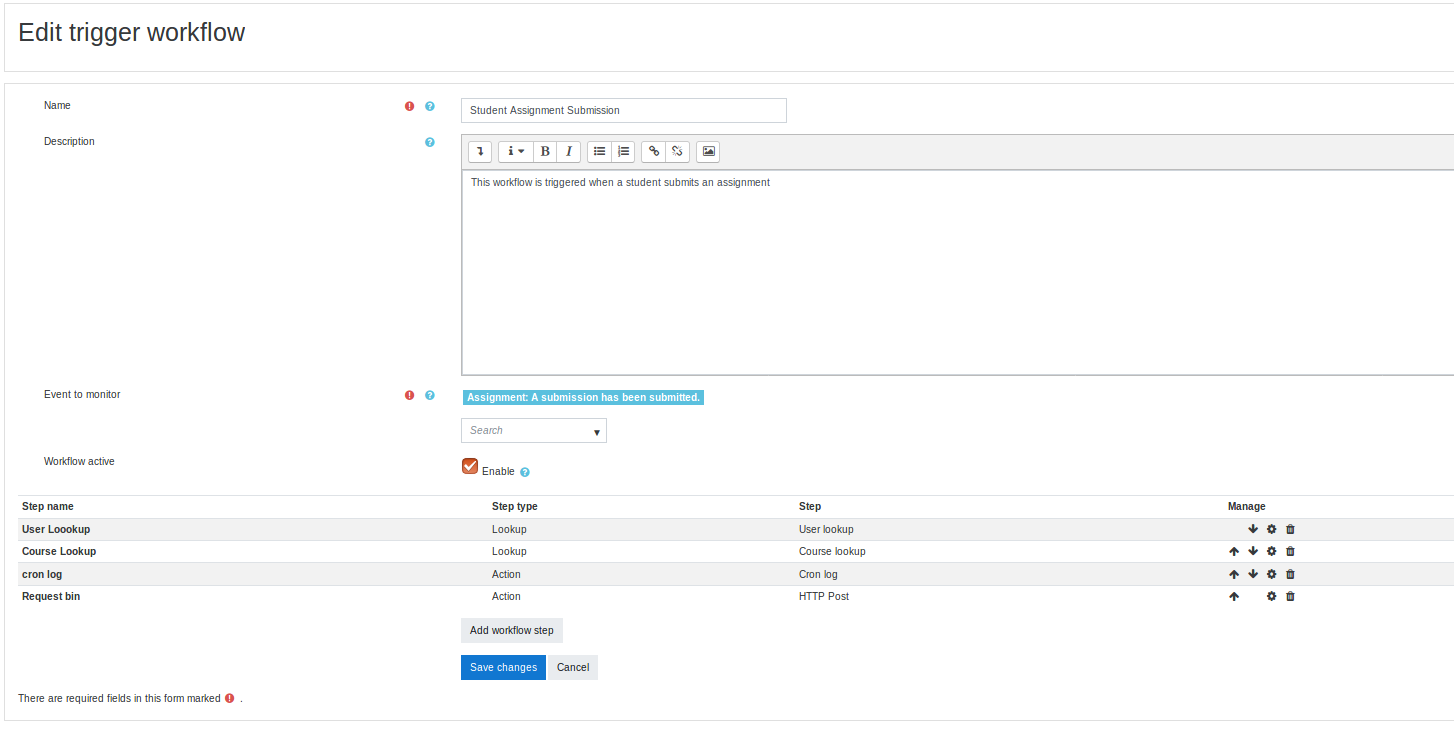Click the Step name column header
1454x746 pixels.
coord(48,506)
